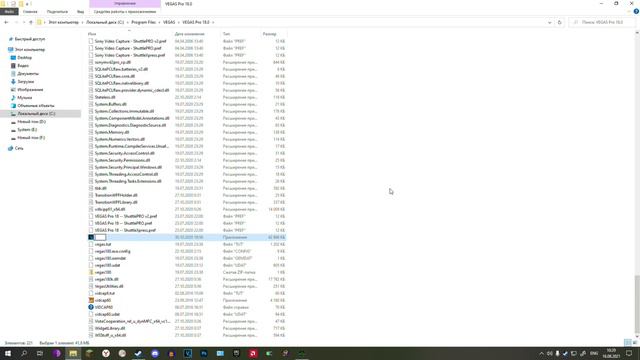Image resolution: width=640 pixels, height=360 pixels.
Task: Open the Вид ribbon tab
Action: coord(80,11)
